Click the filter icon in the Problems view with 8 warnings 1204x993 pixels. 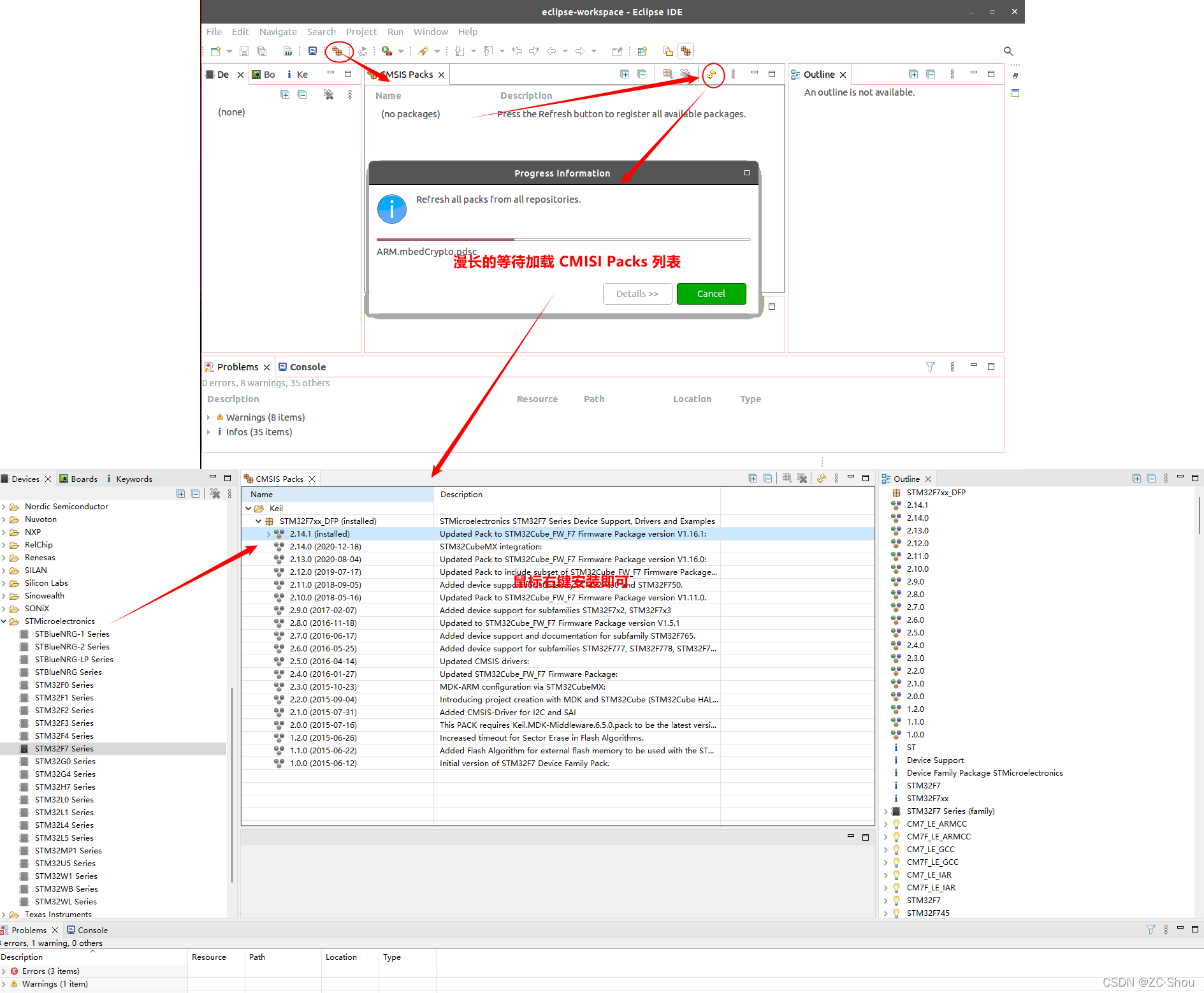[x=930, y=366]
